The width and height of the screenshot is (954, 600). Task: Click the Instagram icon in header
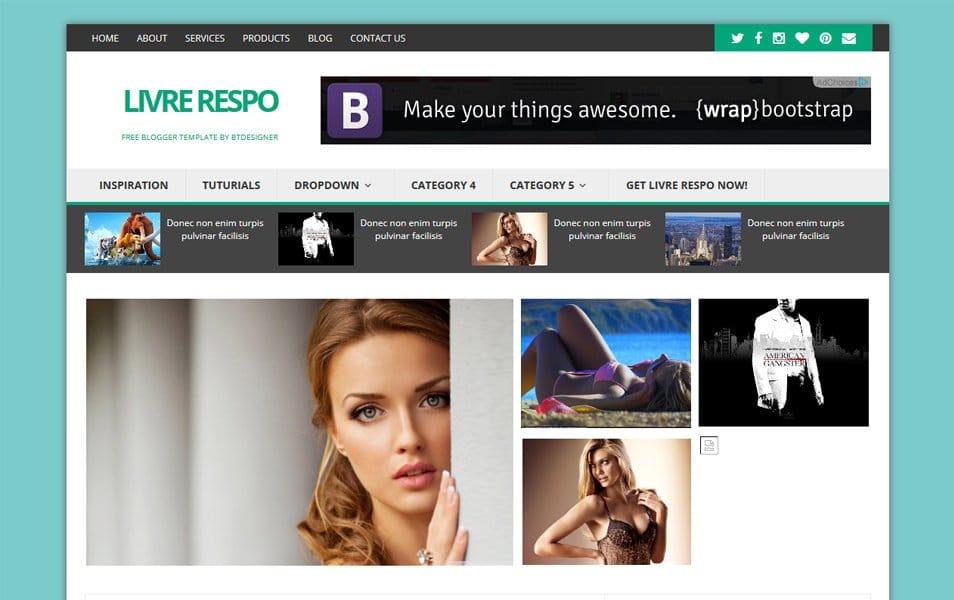click(781, 37)
